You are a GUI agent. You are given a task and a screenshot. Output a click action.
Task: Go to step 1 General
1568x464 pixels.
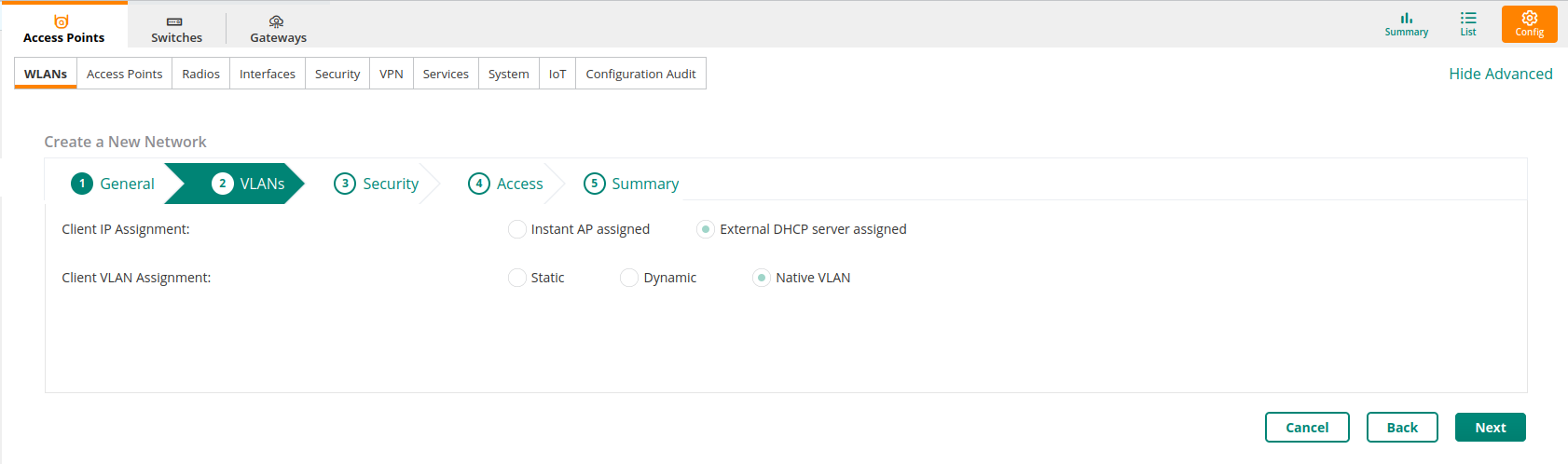pyautogui.click(x=113, y=184)
